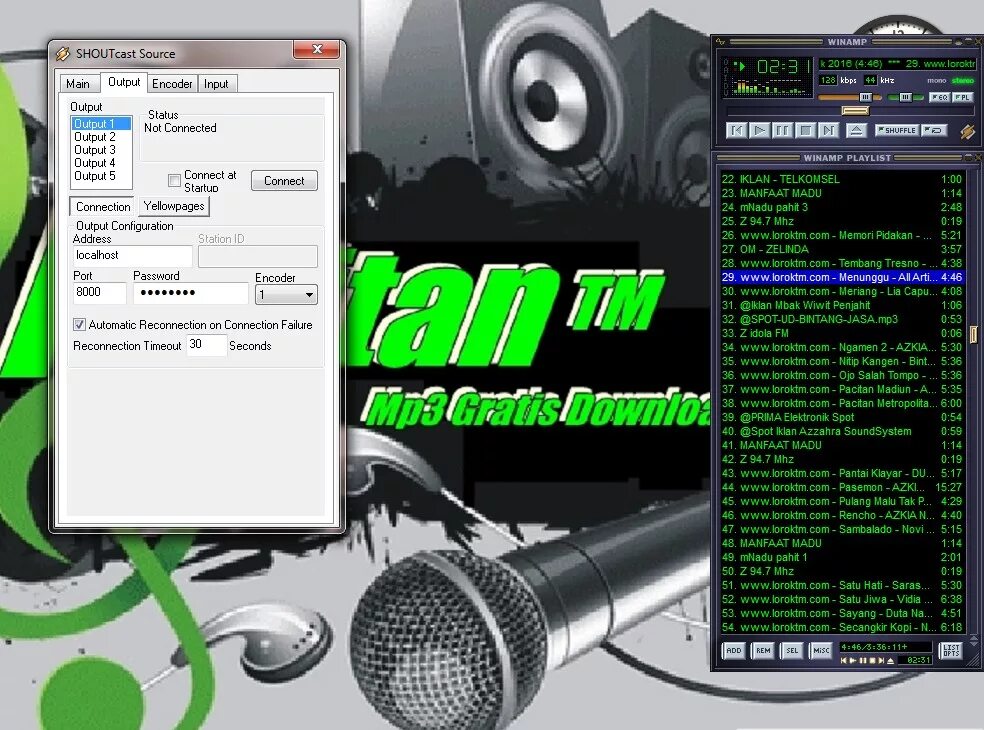Open the MISC menu in Winamp Playlist
The width and height of the screenshot is (984, 730).
[x=821, y=650]
